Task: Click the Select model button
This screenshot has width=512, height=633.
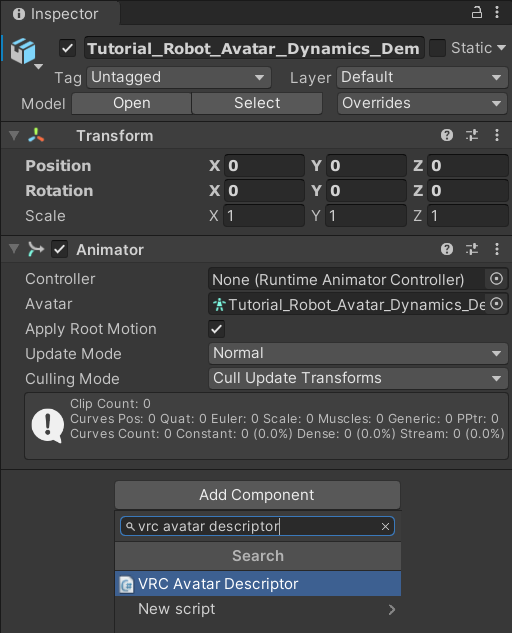Action: pyautogui.click(x=257, y=103)
